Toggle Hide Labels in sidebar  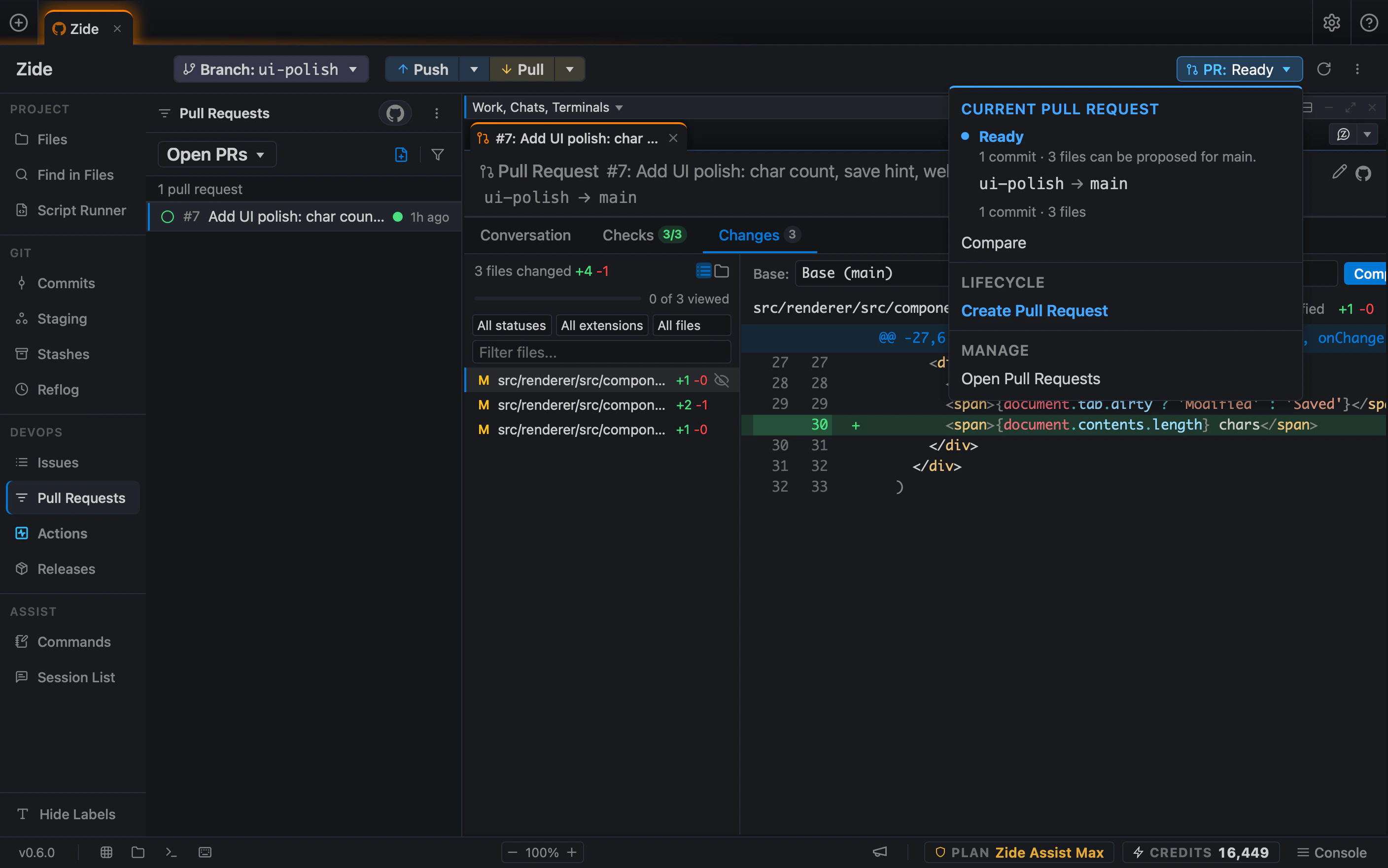click(73, 814)
